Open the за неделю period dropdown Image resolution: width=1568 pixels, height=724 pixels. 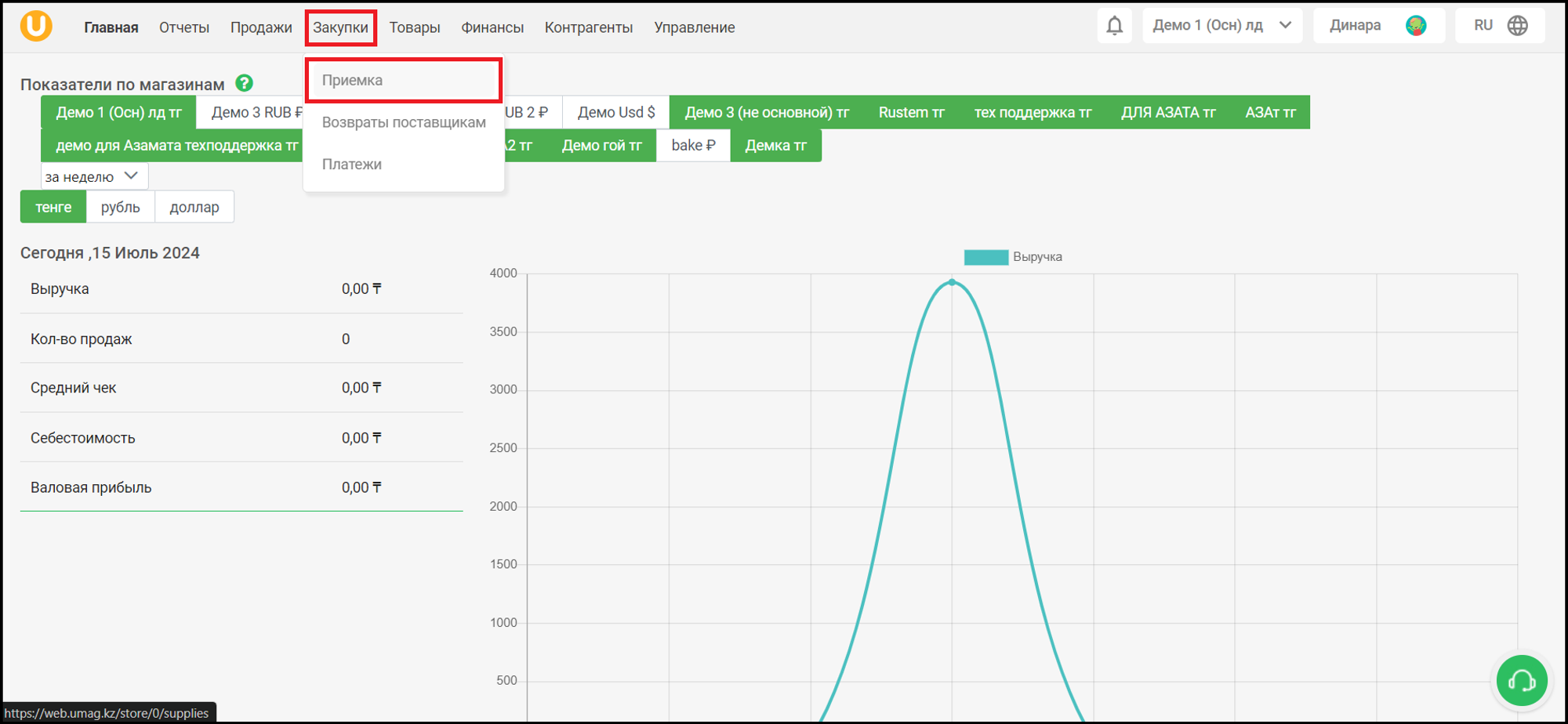coord(94,176)
